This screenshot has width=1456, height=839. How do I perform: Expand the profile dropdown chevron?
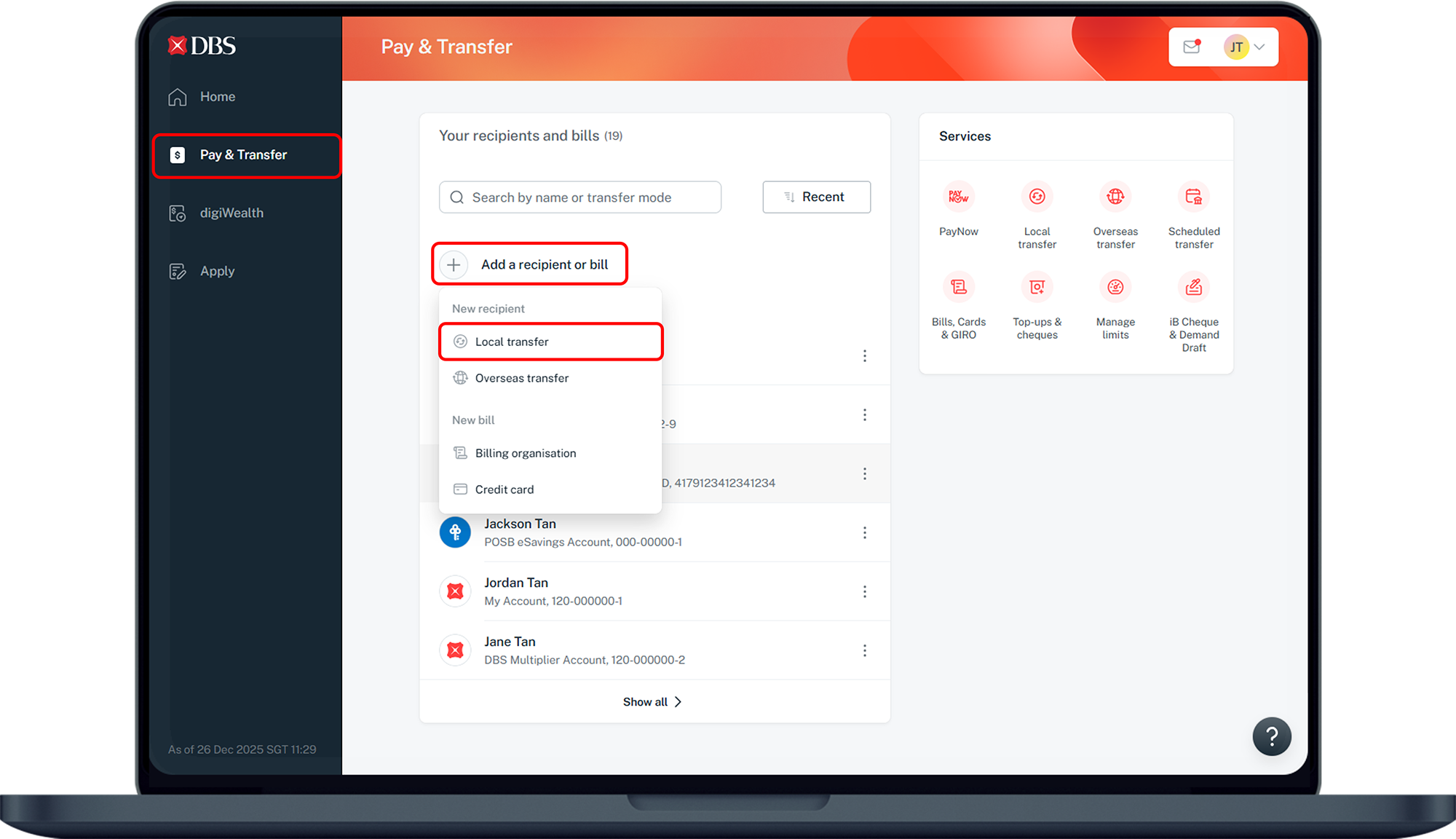point(1259,47)
